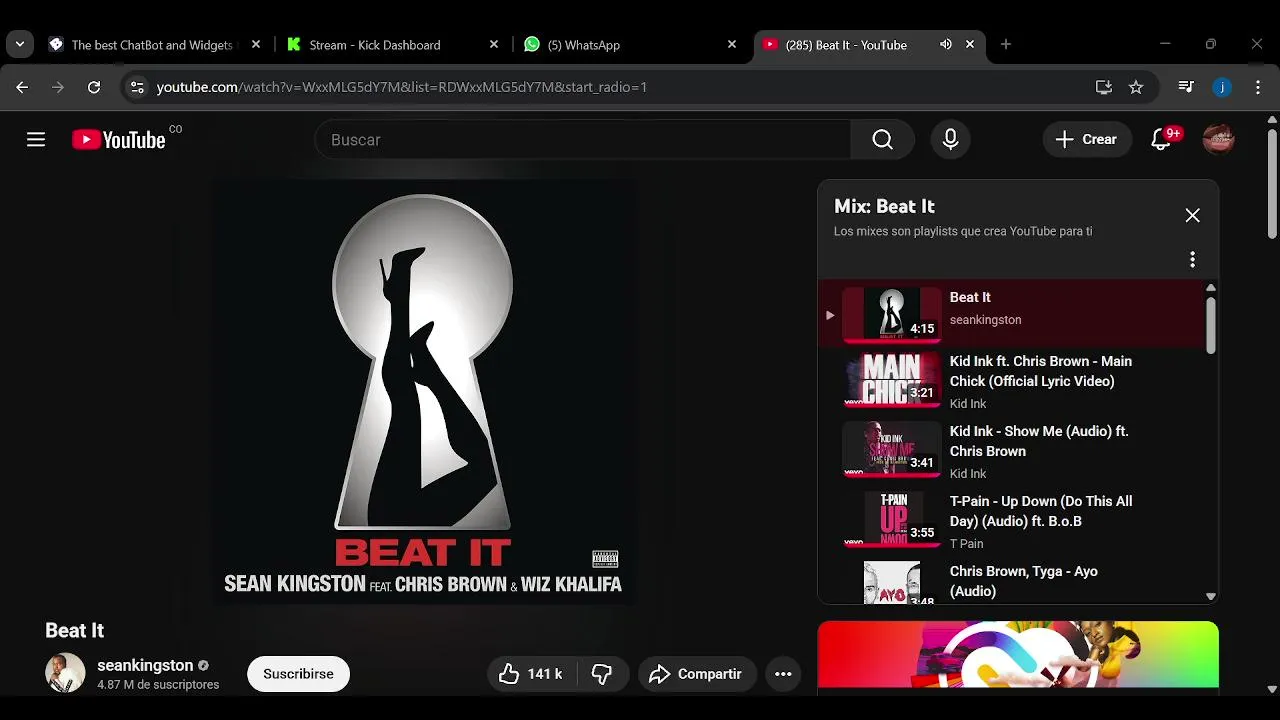The width and height of the screenshot is (1280, 720).
Task: Click the browser address bar URL
Action: [402, 87]
